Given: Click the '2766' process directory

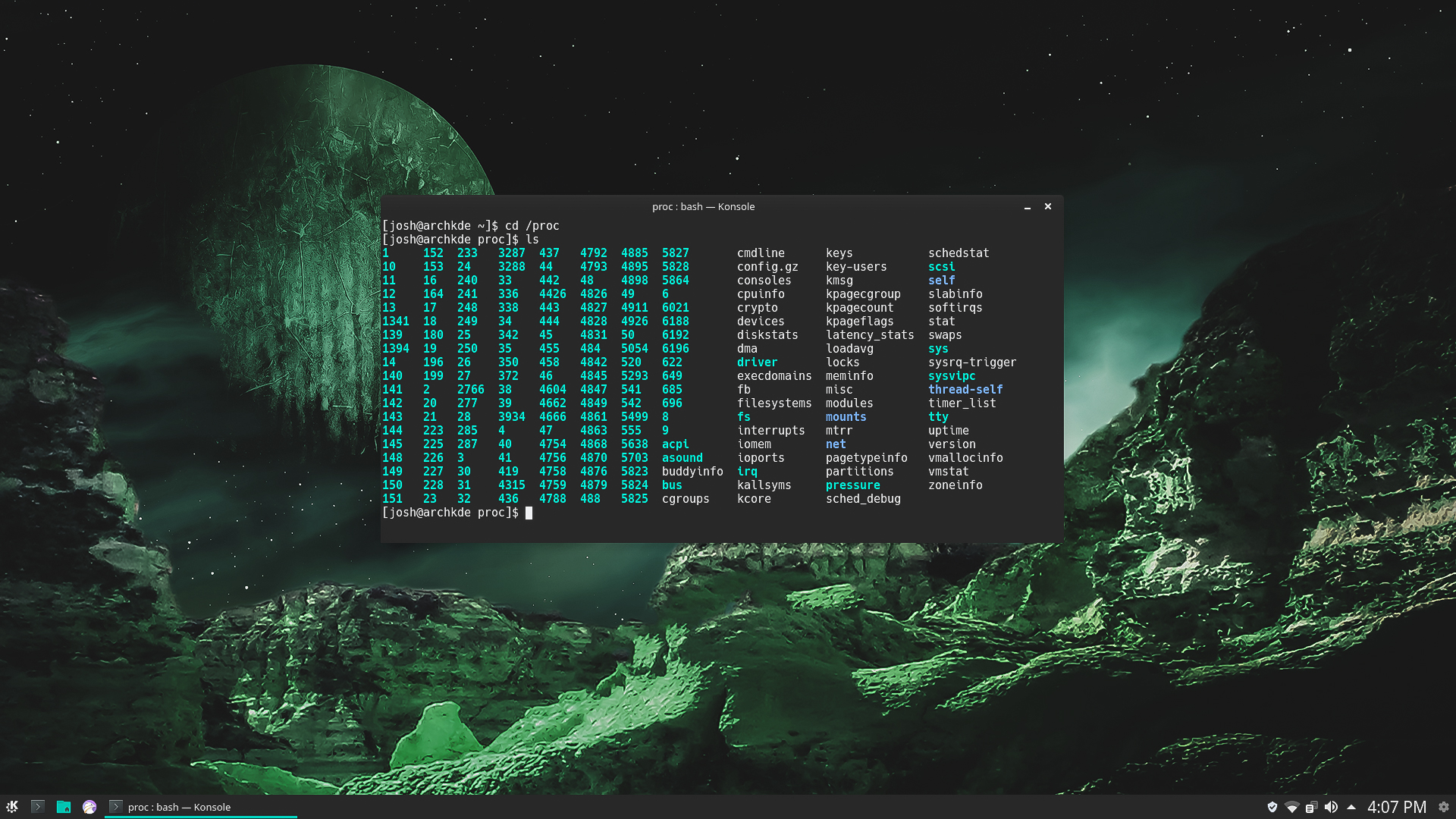Looking at the screenshot, I should 470,390.
